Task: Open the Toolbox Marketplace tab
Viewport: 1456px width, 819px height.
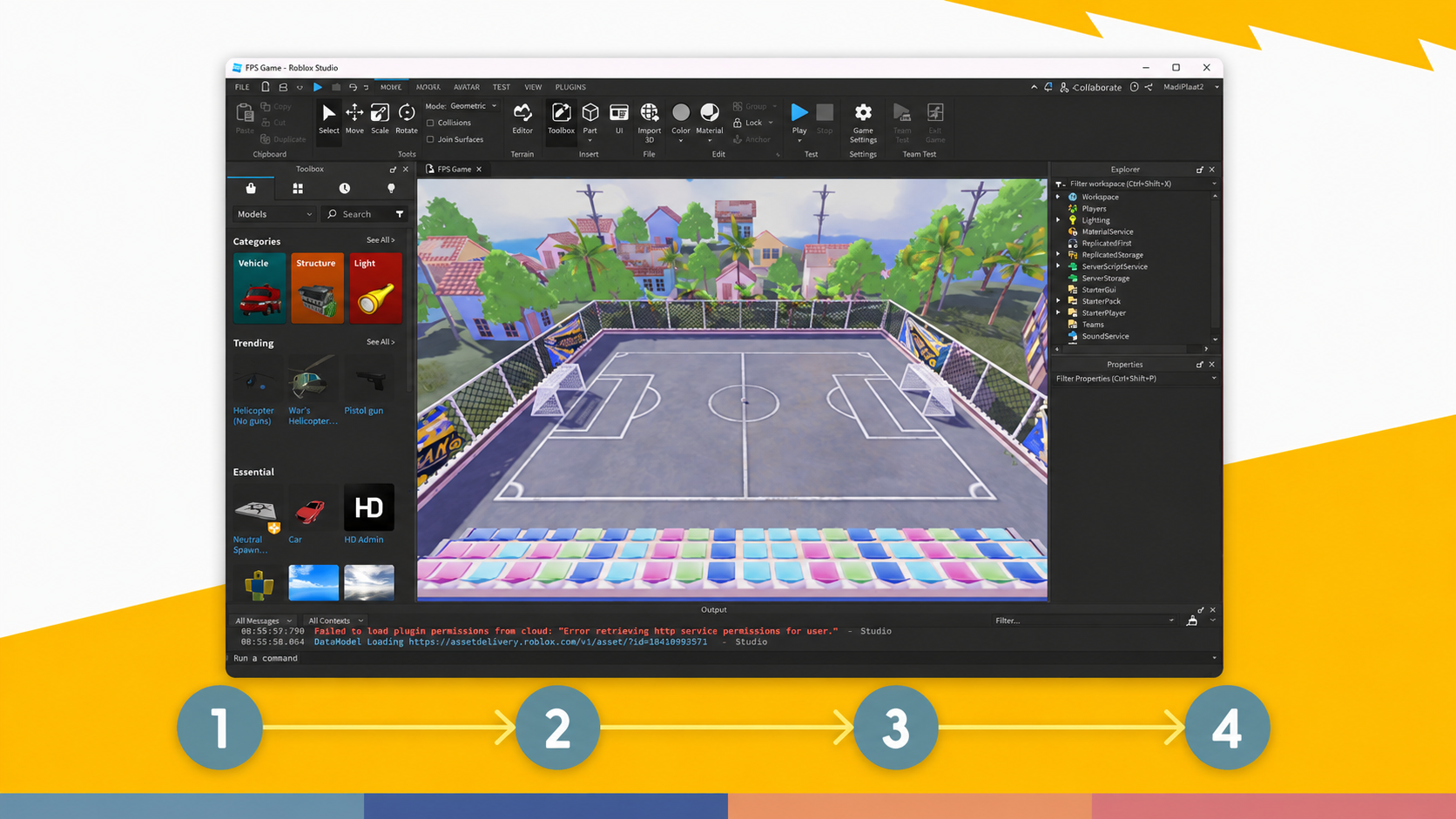Action: click(x=251, y=188)
